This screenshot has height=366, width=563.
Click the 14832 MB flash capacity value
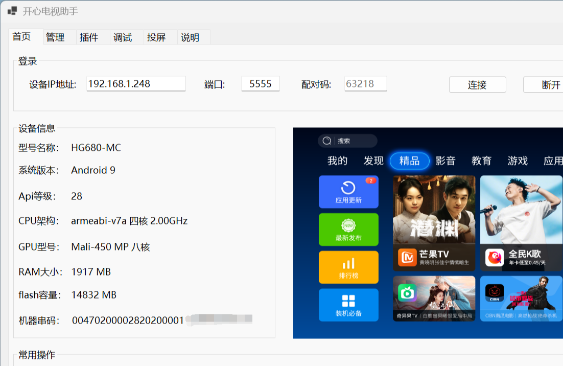click(94, 295)
